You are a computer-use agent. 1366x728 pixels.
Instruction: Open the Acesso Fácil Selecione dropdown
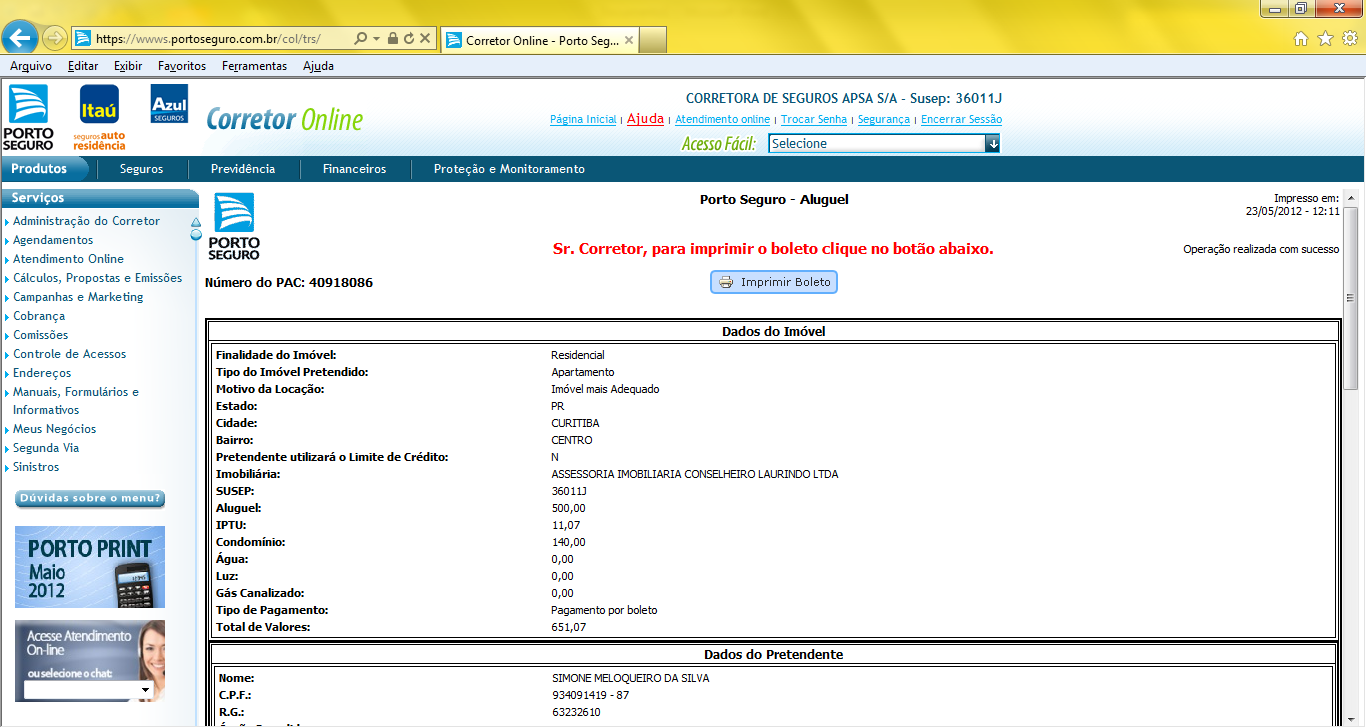pyautogui.click(x=884, y=143)
